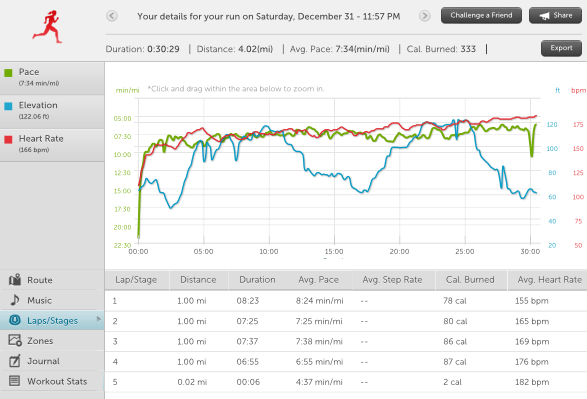Screen dimensions: 587x399
Task: Click the red runner logo
Action: click(47, 27)
